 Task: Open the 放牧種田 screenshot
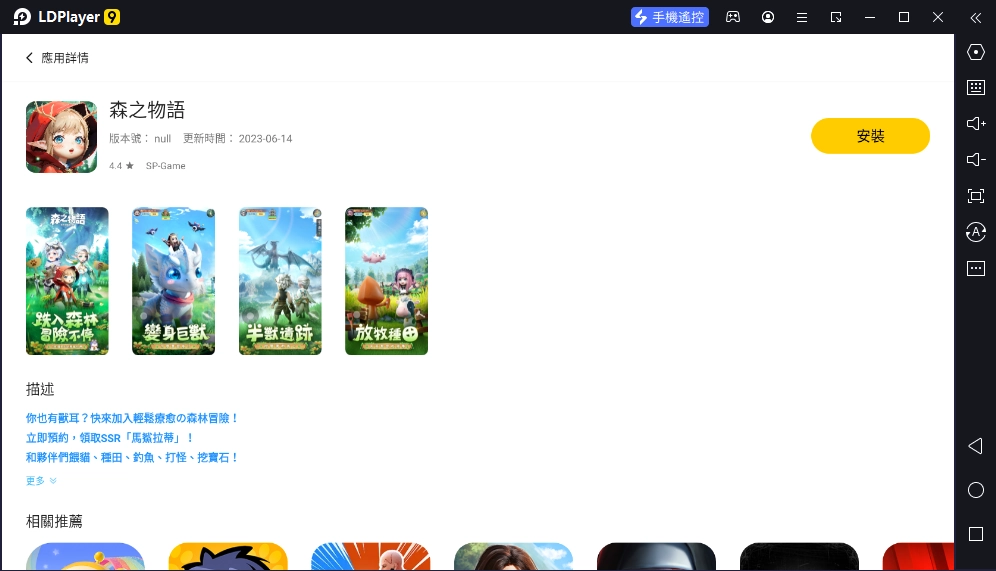pyautogui.click(x=386, y=281)
